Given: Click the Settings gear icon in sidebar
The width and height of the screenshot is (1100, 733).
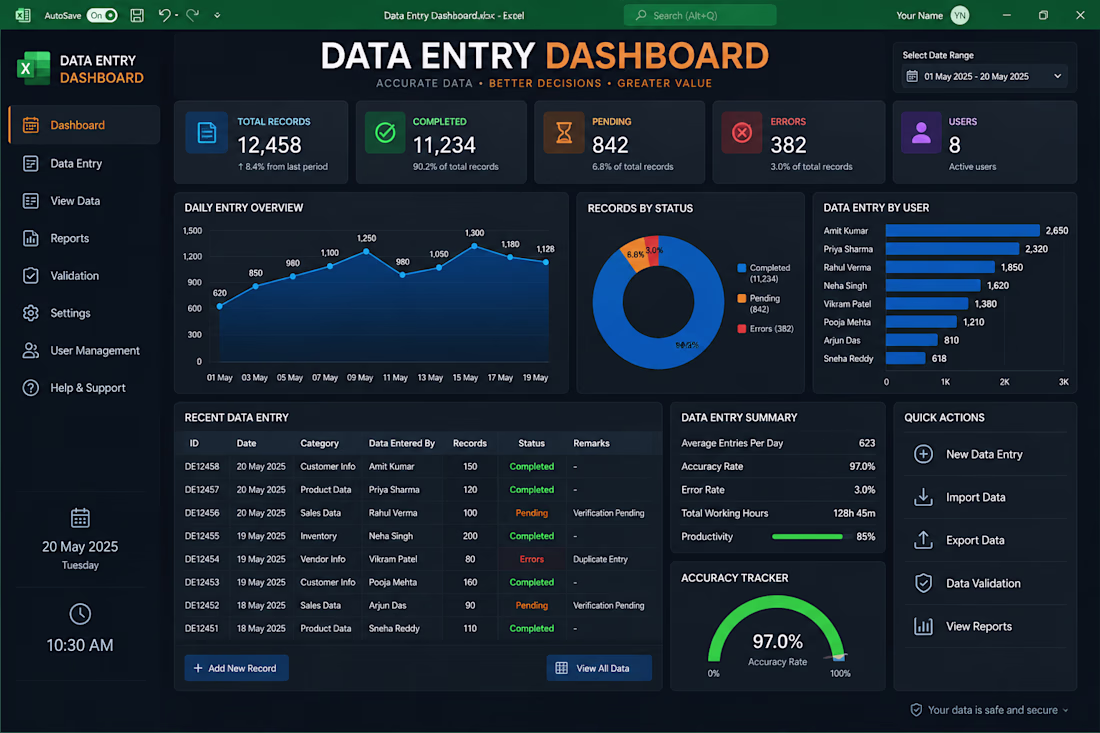Looking at the screenshot, I should 30,313.
